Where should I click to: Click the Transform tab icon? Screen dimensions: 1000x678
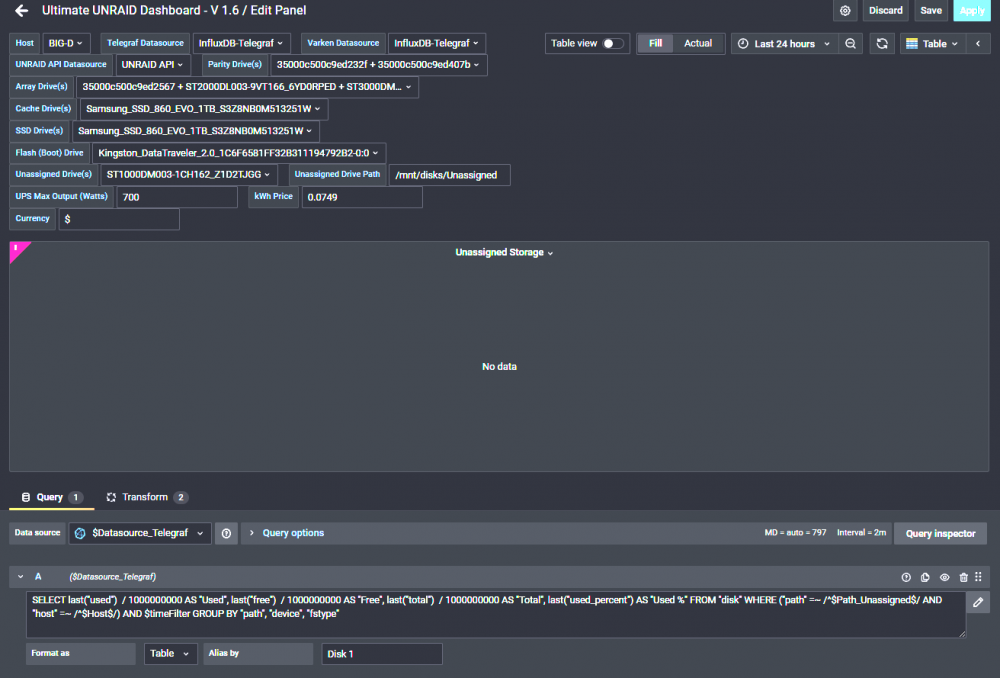click(111, 497)
